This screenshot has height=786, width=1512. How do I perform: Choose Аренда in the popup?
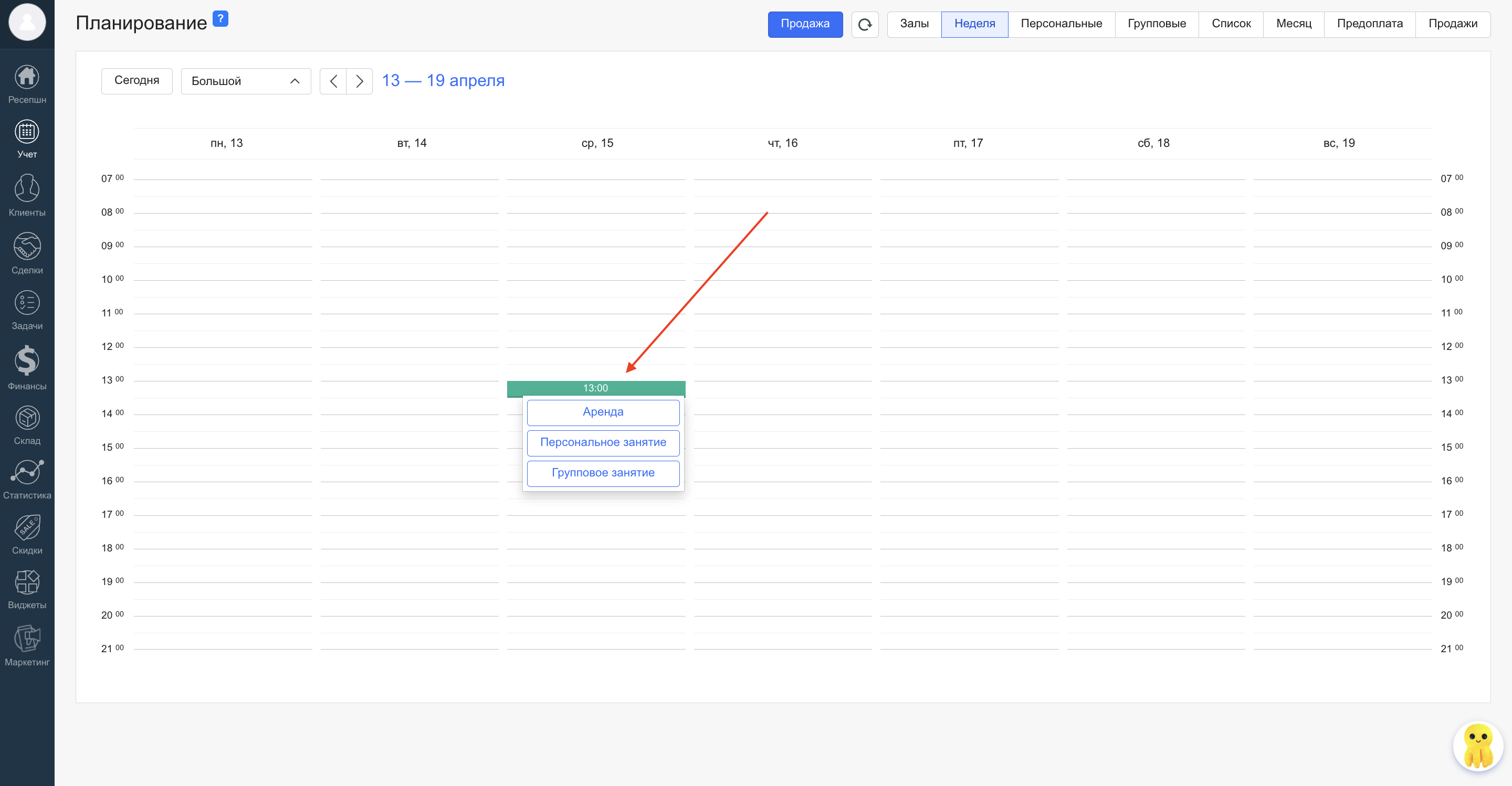click(603, 412)
